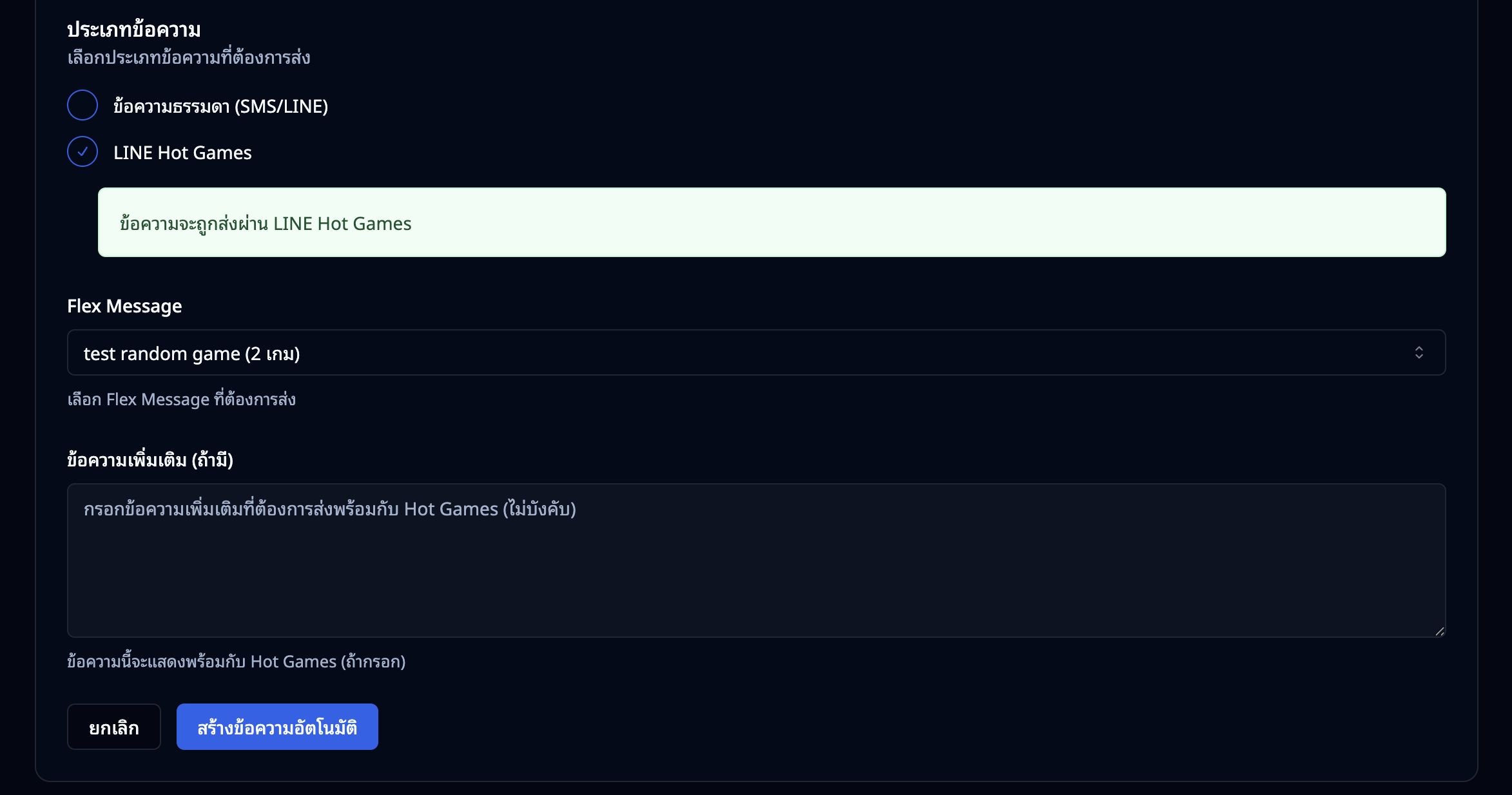Image resolution: width=1512 pixels, height=795 pixels.
Task: Click the 'เลือกประเภทข้อความที่ต้องการส่ง' subtitle text
Action: pyautogui.click(x=189, y=58)
